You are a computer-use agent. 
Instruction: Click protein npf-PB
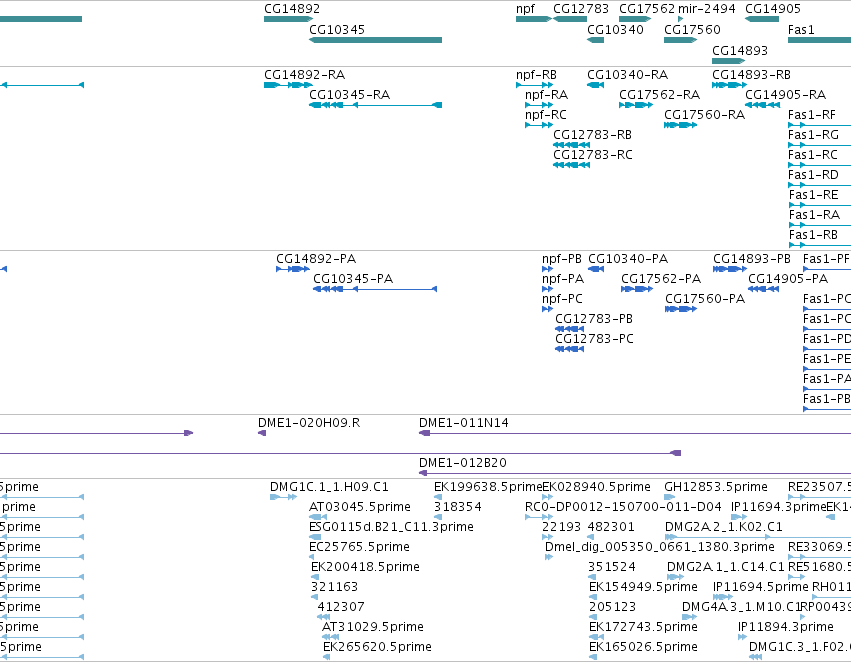(x=562, y=259)
